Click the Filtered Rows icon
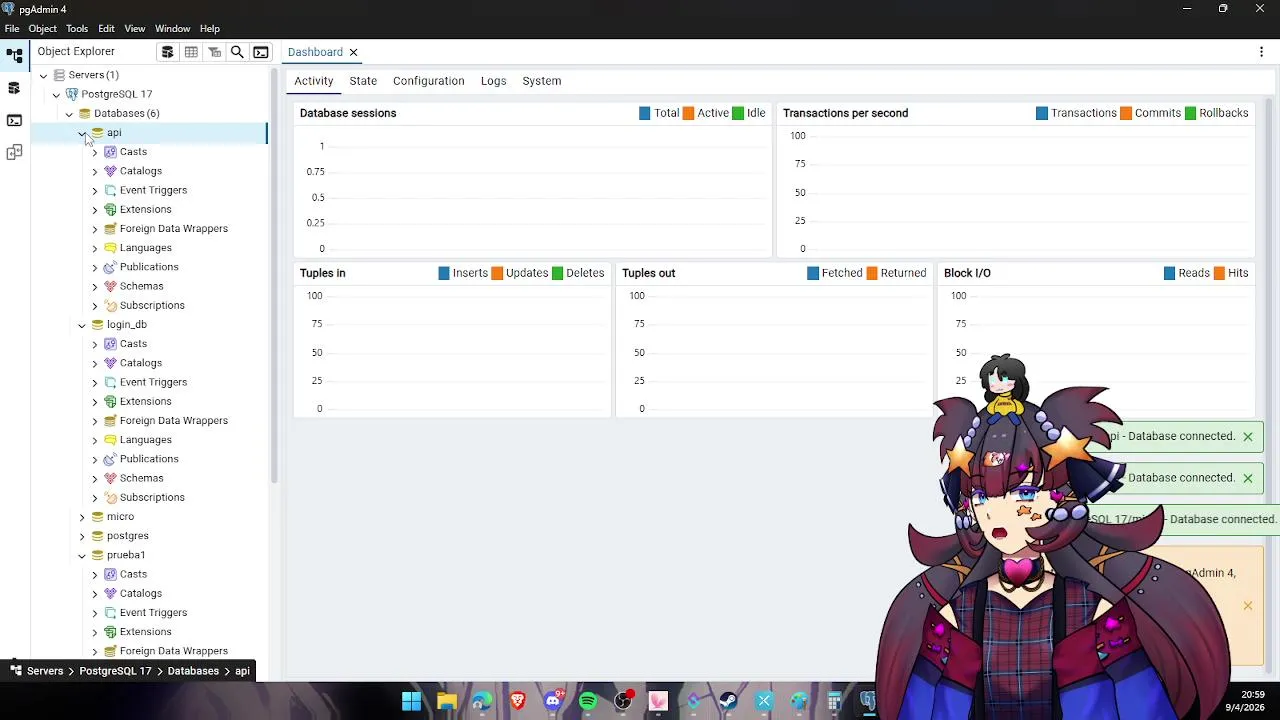This screenshot has width=1280, height=720. (x=214, y=52)
